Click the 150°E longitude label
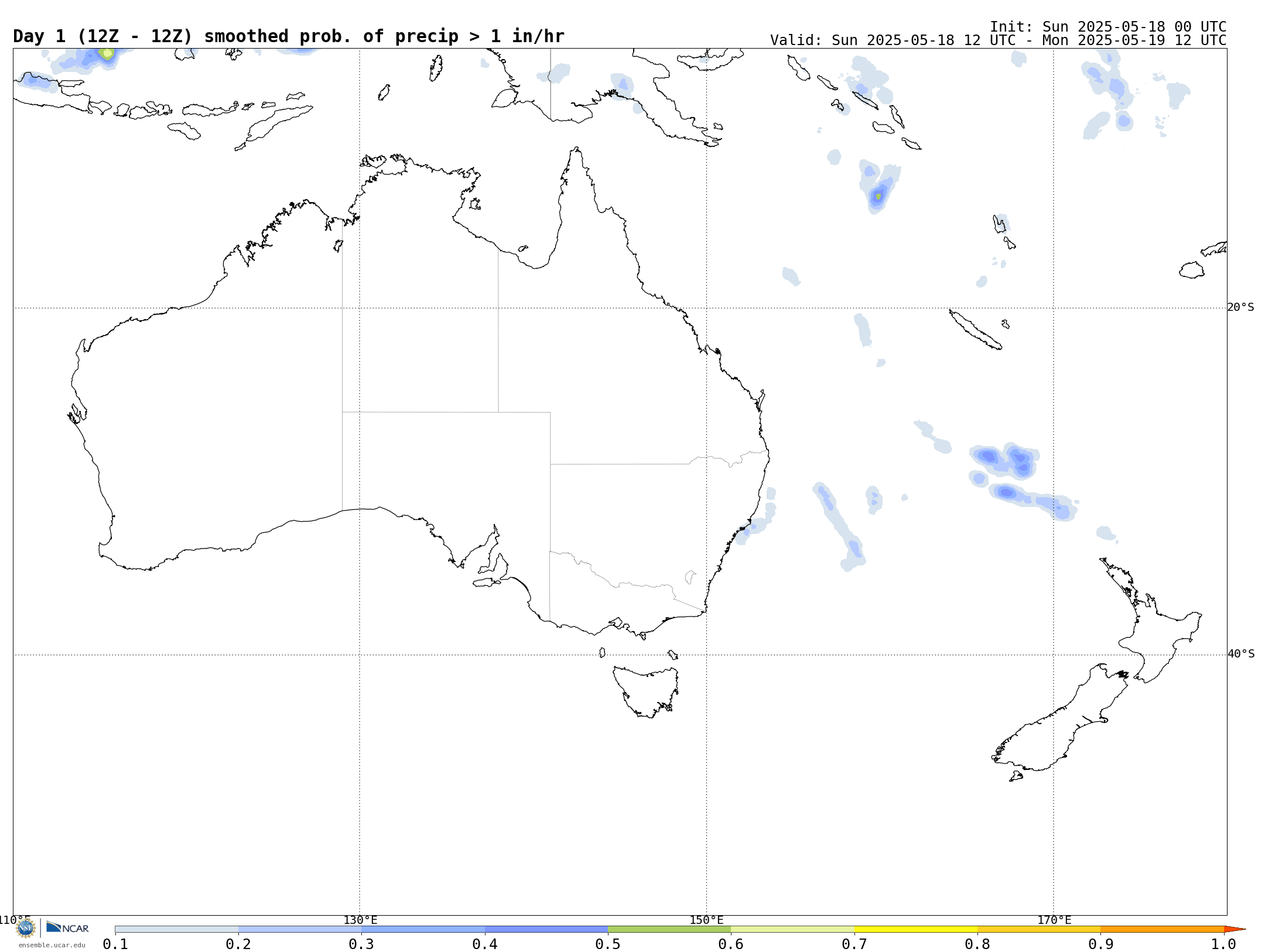The height and width of the screenshot is (952, 1265). click(706, 920)
